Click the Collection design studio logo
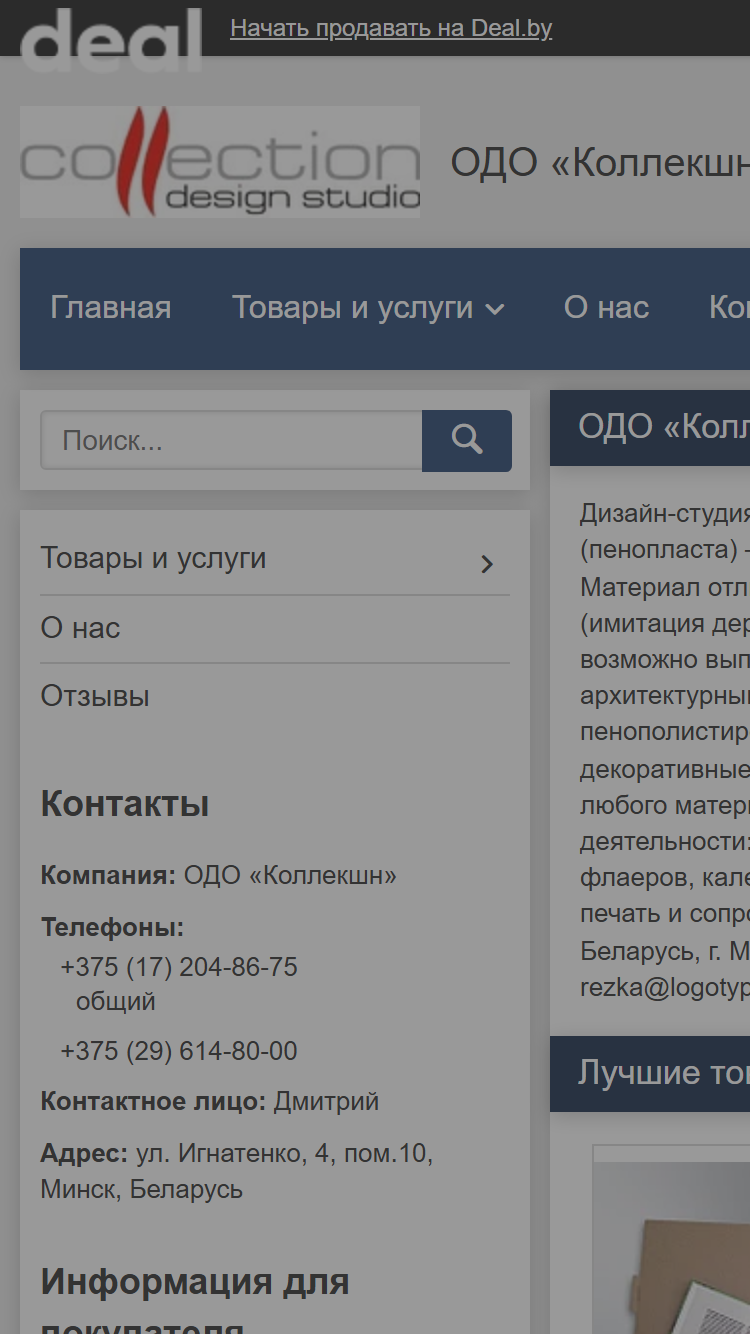Screen dimensions: 750x1334 (220, 162)
